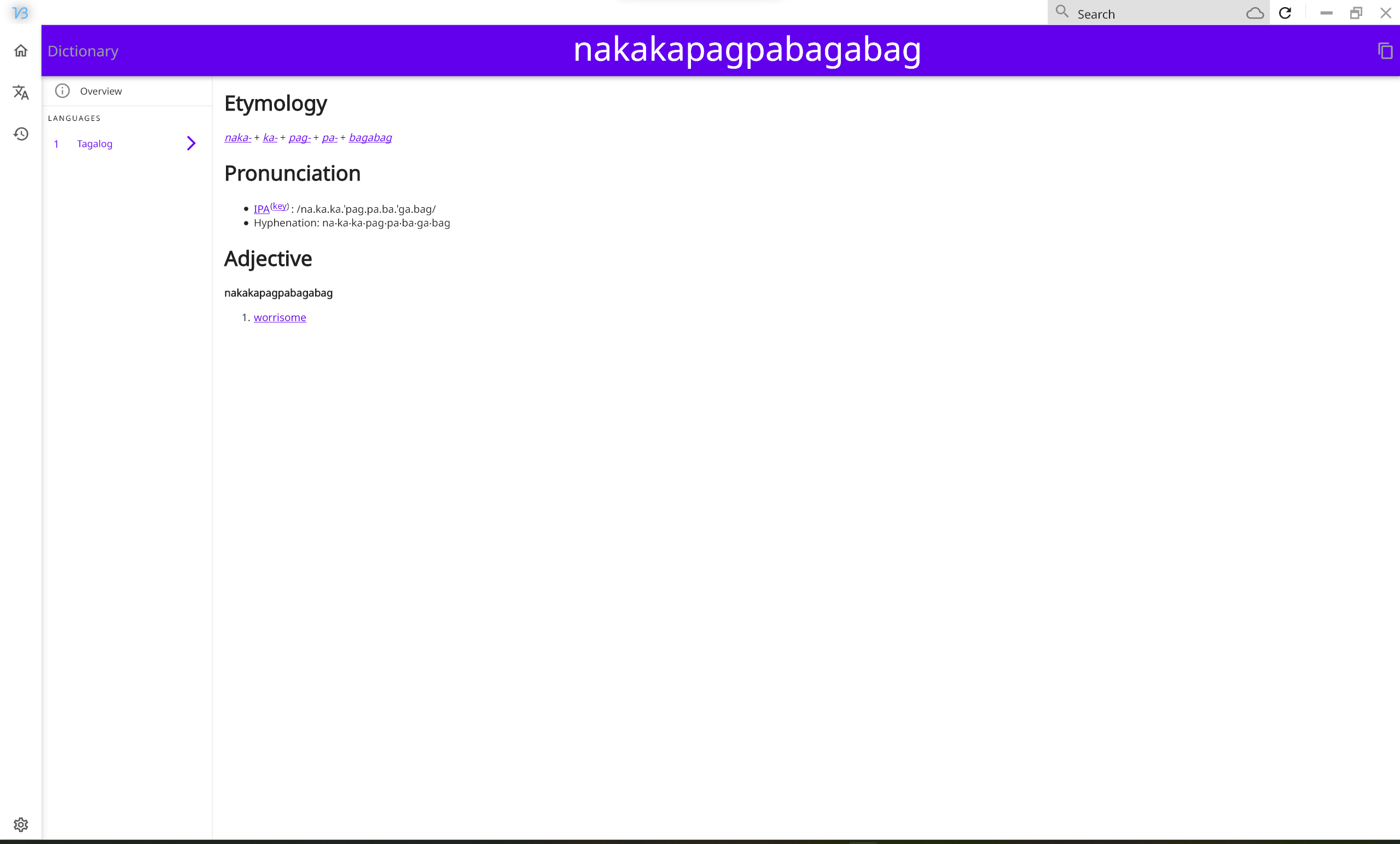Open the translate icon in sidebar
Image resolution: width=1400 pixels, height=844 pixels.
(21, 92)
